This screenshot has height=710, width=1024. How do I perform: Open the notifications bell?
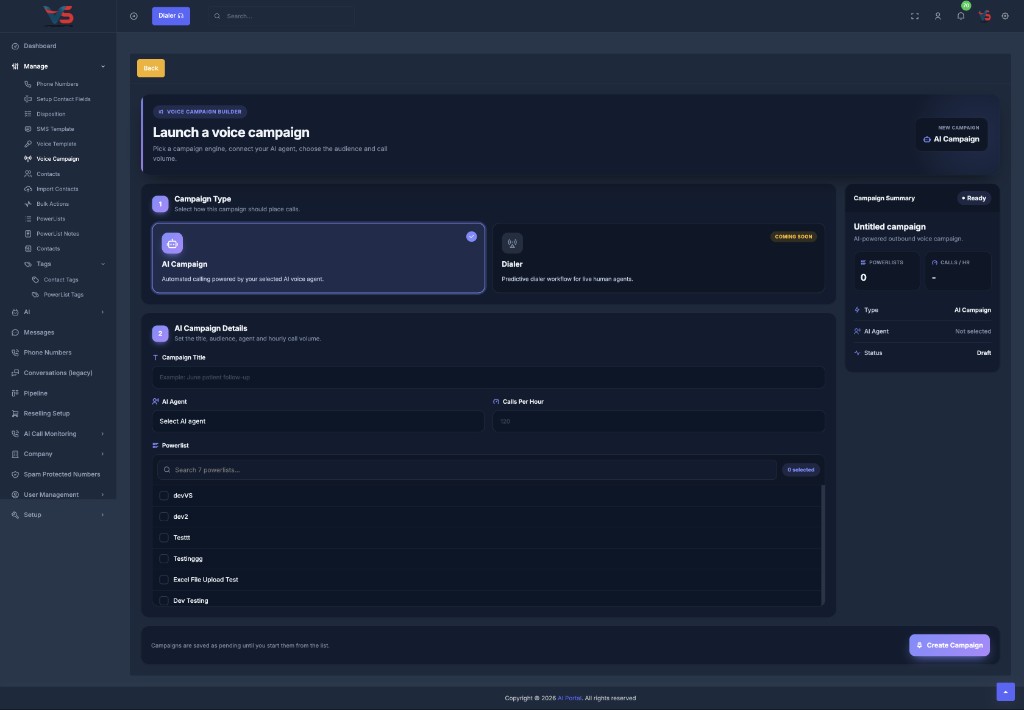pos(961,16)
